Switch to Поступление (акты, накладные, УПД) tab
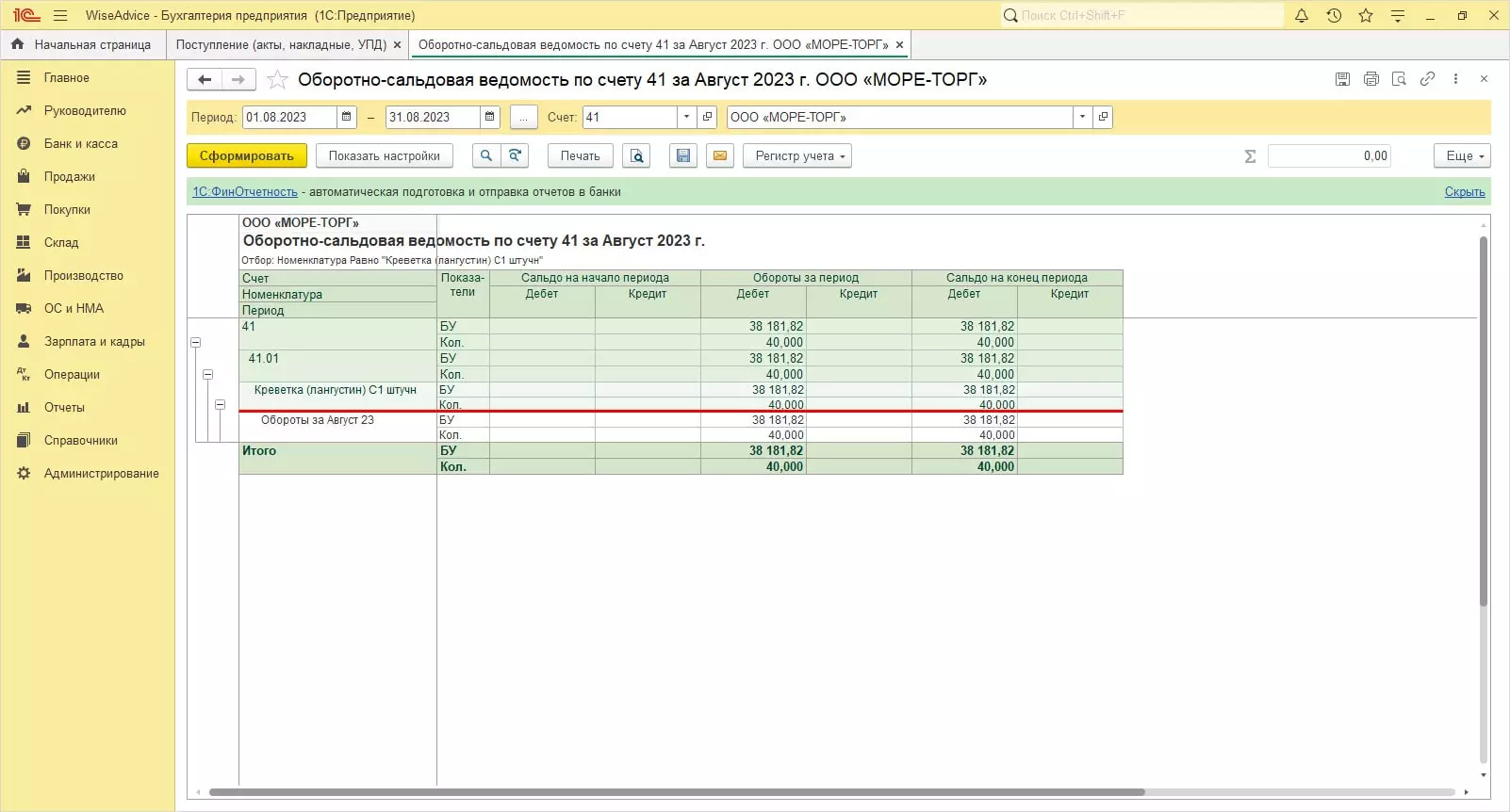The image size is (1510, 812). (281, 44)
